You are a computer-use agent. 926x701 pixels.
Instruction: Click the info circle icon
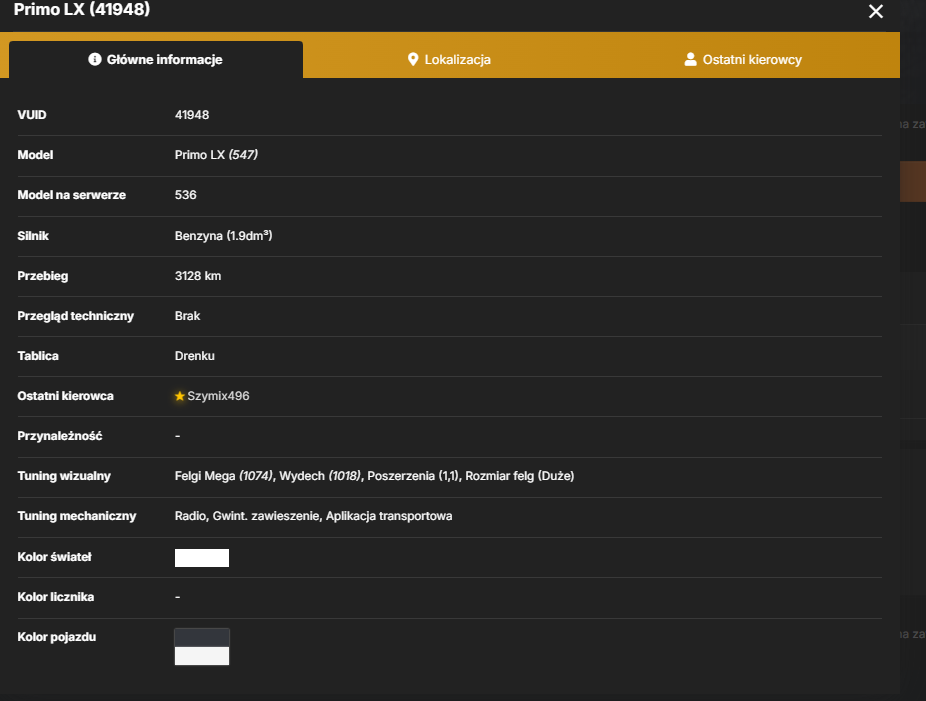click(x=94, y=59)
